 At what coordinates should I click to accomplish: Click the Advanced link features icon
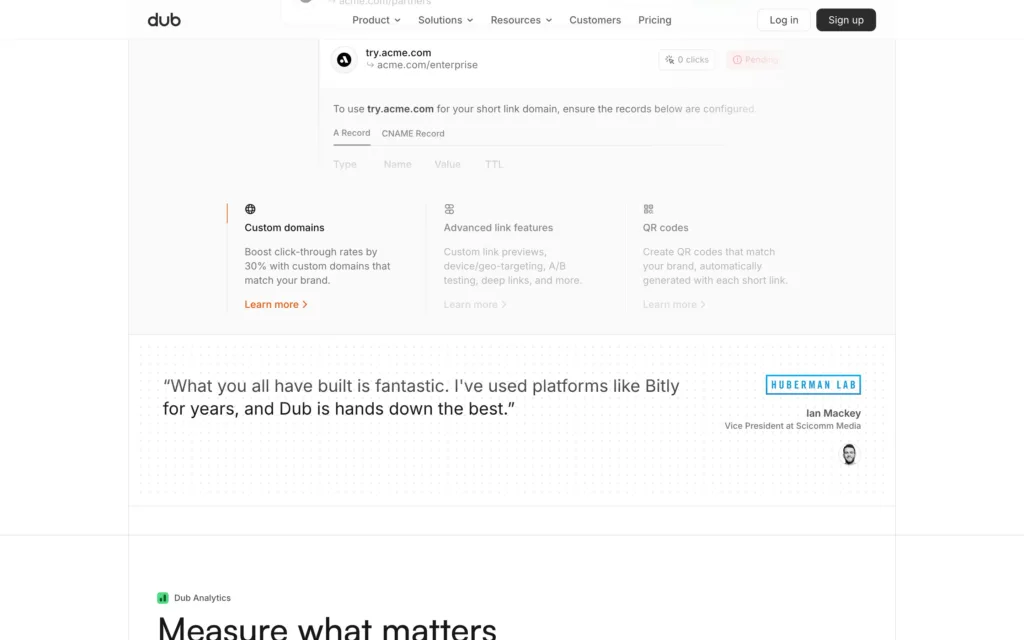pyautogui.click(x=449, y=209)
